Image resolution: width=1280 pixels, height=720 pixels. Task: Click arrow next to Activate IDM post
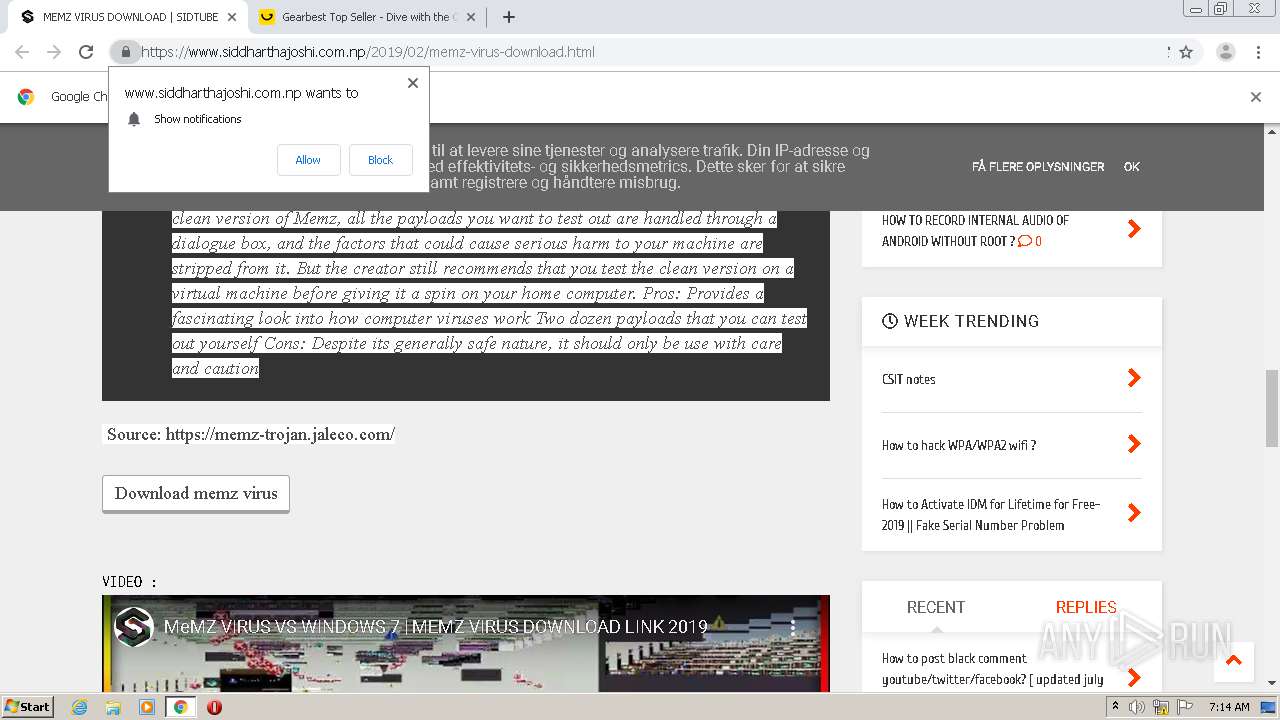[1134, 513]
